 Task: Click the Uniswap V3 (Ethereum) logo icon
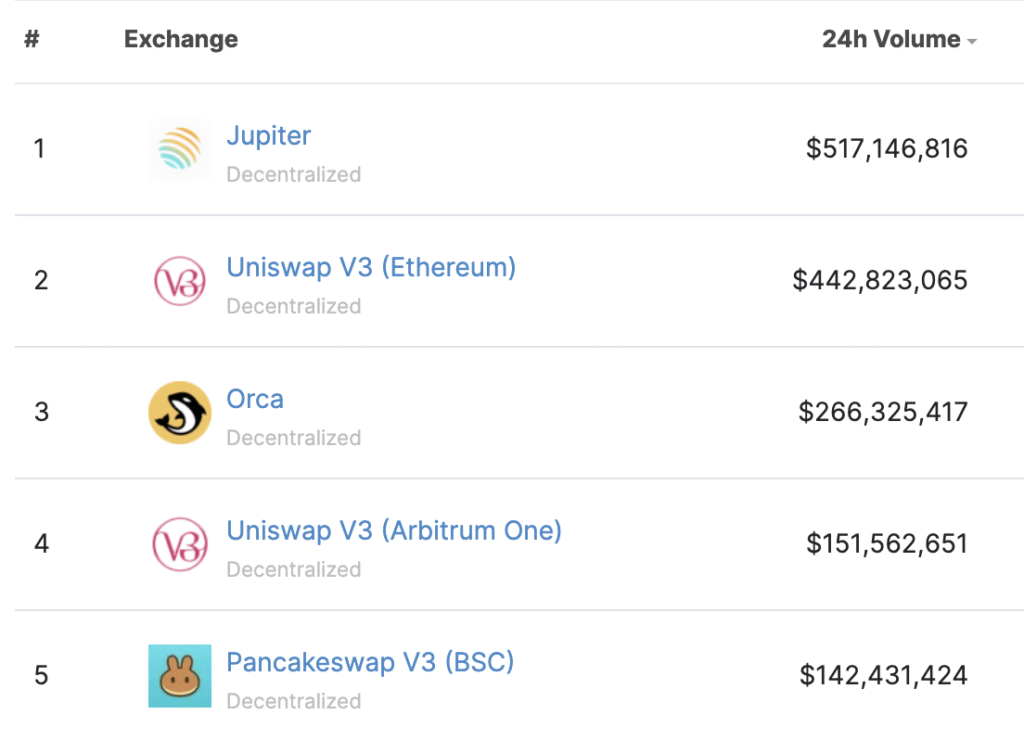tap(179, 281)
